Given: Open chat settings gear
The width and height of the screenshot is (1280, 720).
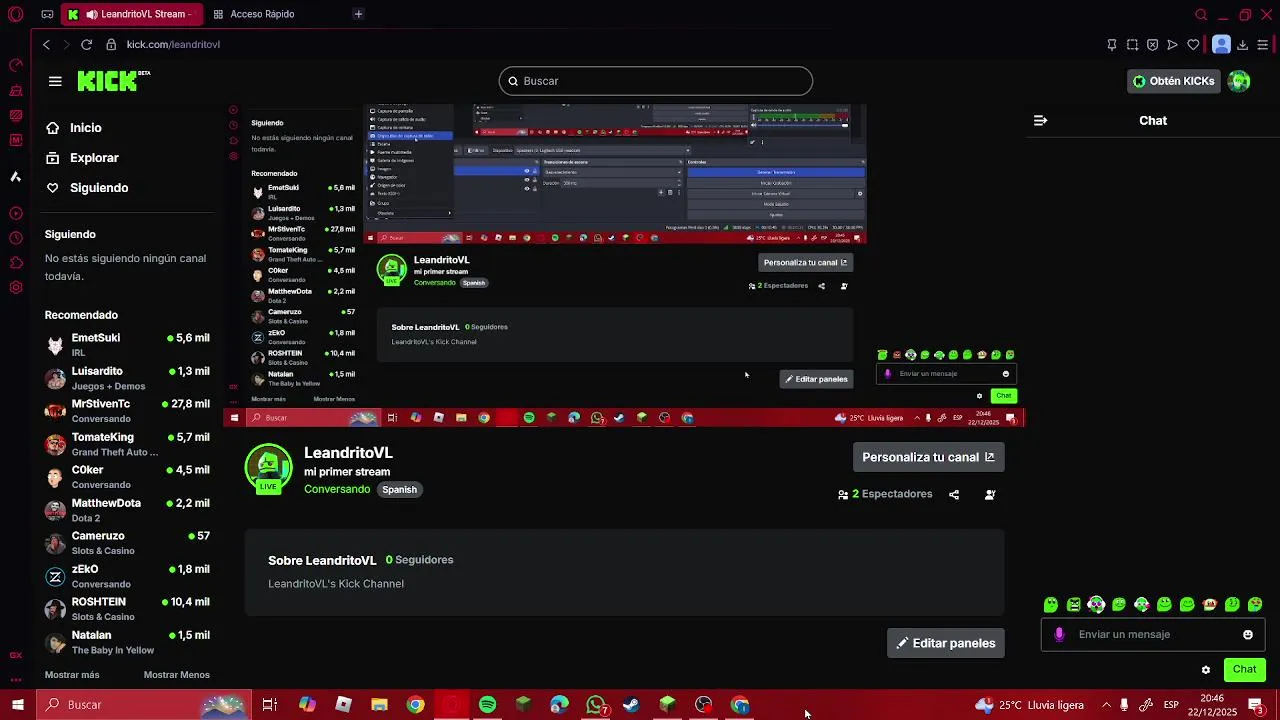Looking at the screenshot, I should [1206, 670].
